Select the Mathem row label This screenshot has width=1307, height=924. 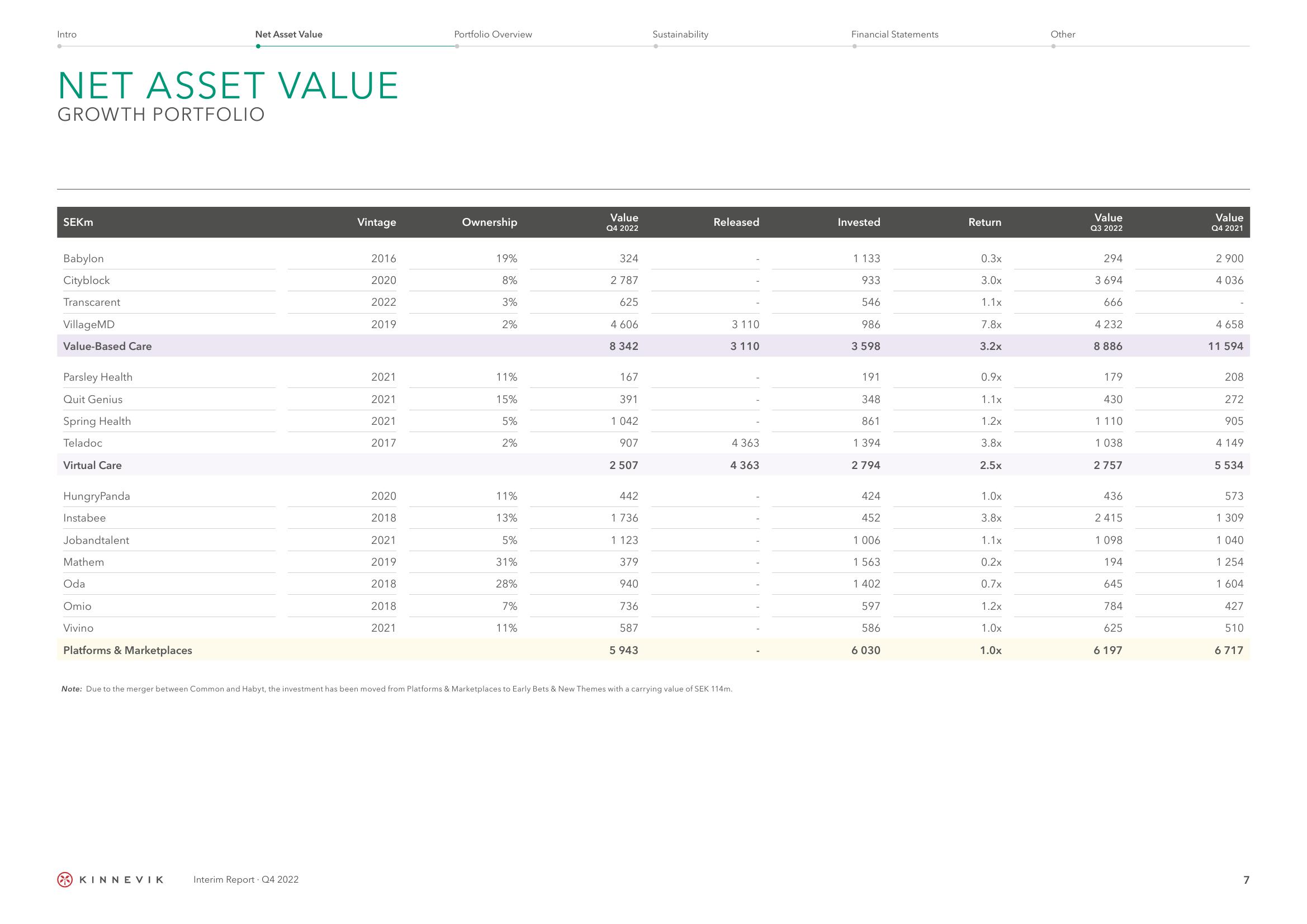point(84,562)
